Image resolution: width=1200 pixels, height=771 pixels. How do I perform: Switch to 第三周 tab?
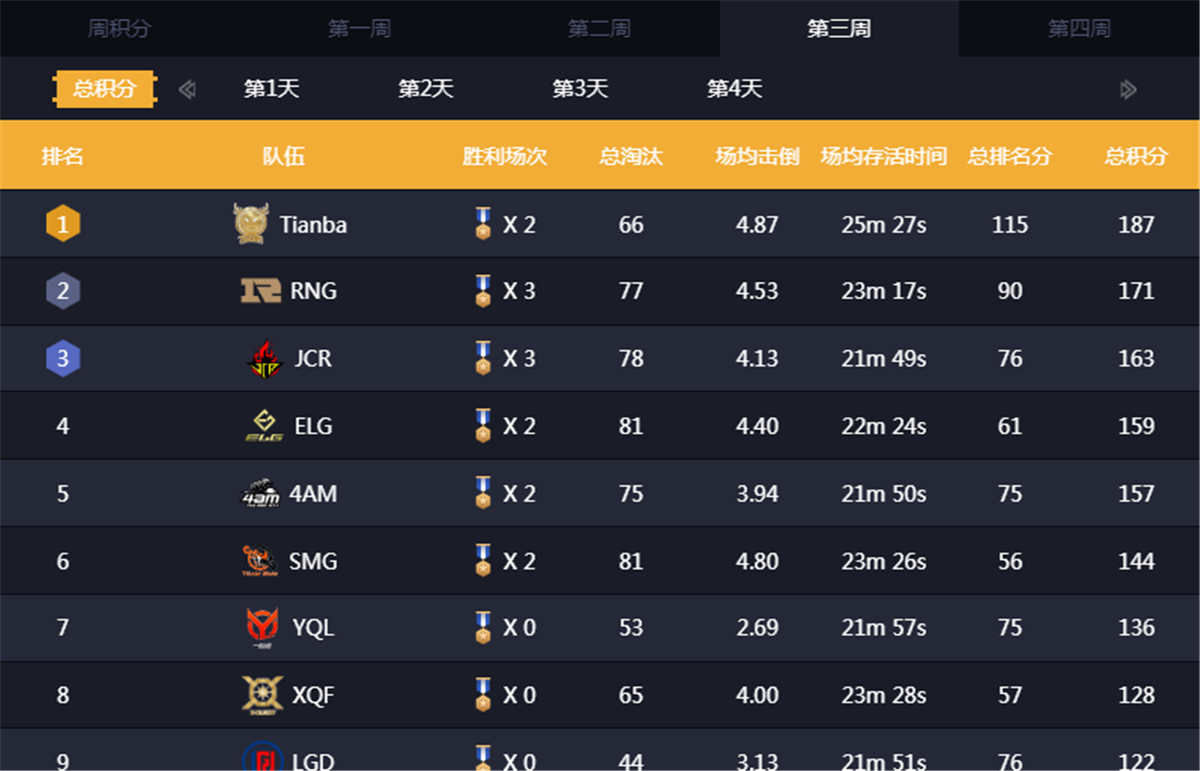point(839,28)
